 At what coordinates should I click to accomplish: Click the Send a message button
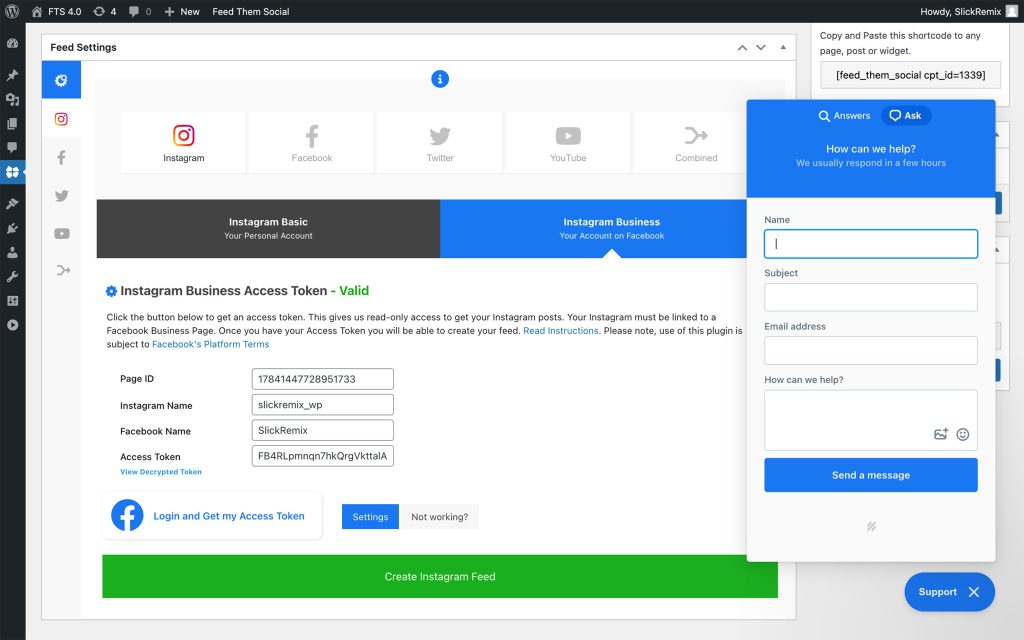(871, 475)
